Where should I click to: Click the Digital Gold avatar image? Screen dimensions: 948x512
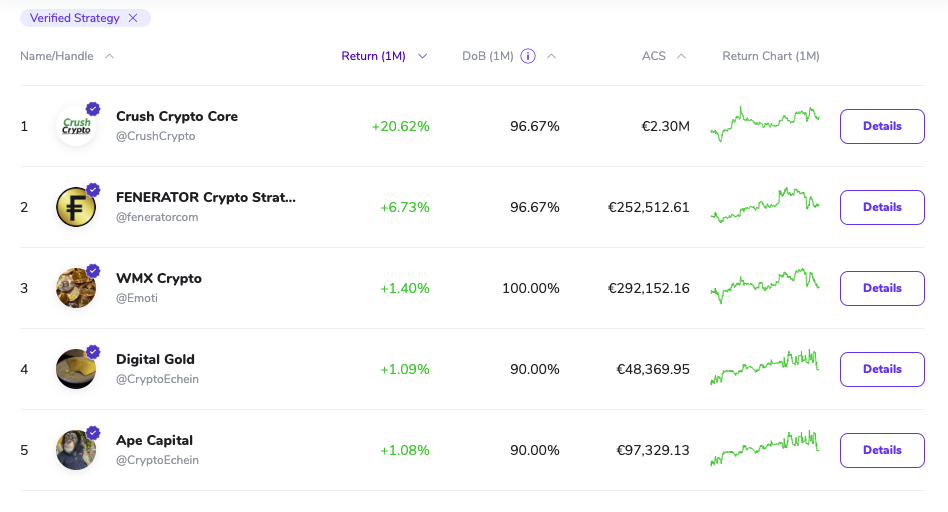[76, 370]
